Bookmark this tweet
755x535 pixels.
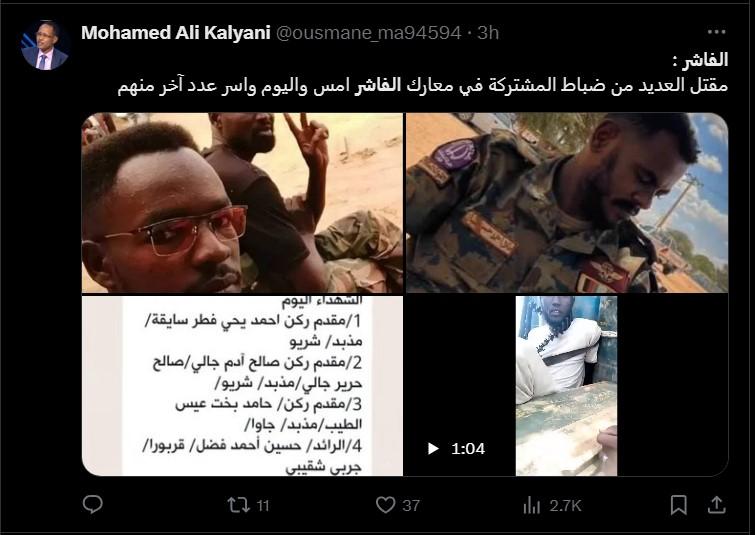coord(678,505)
